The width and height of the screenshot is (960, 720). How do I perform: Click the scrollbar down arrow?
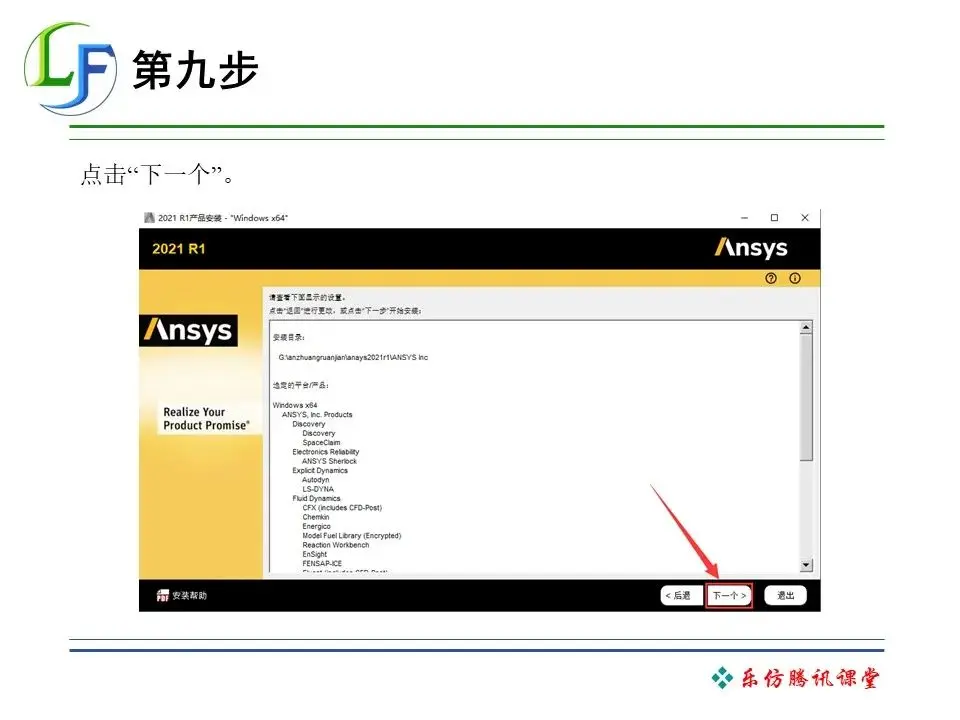[x=806, y=565]
